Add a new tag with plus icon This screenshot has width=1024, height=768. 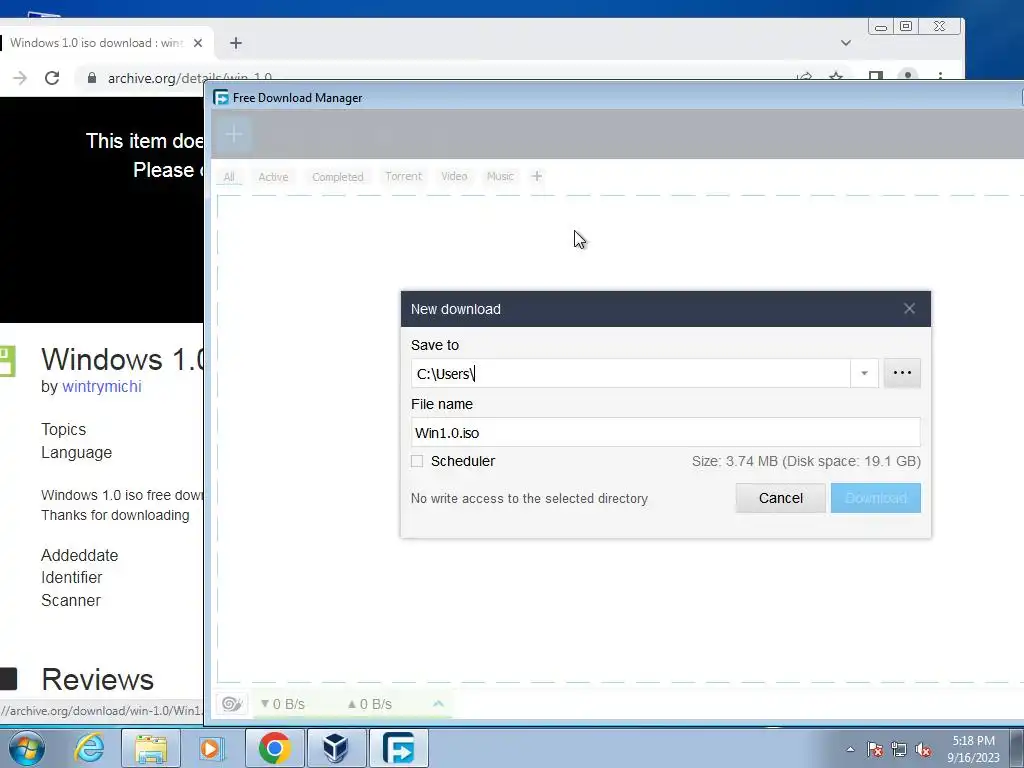click(x=537, y=176)
